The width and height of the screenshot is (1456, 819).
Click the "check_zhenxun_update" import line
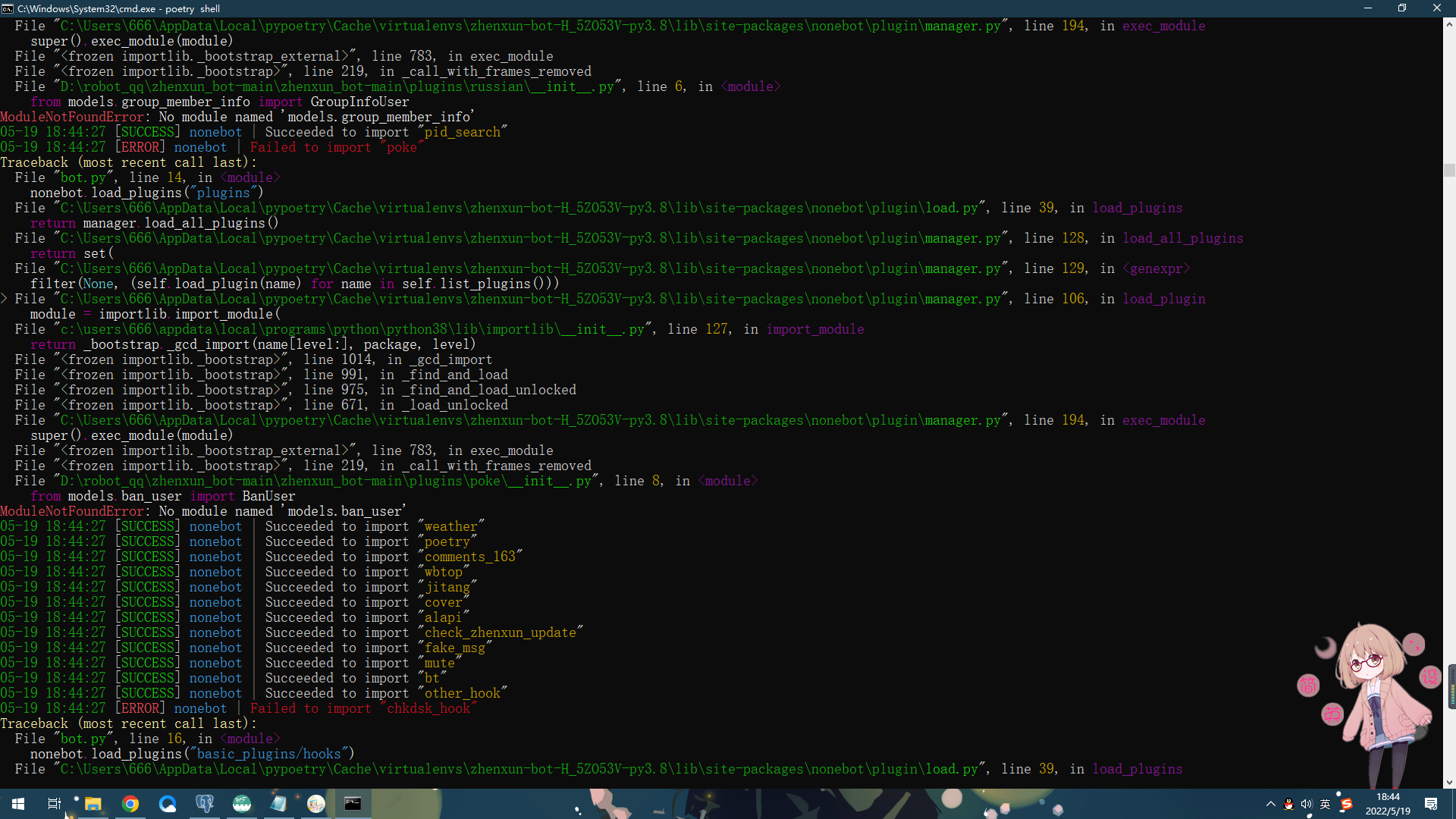[291, 632]
